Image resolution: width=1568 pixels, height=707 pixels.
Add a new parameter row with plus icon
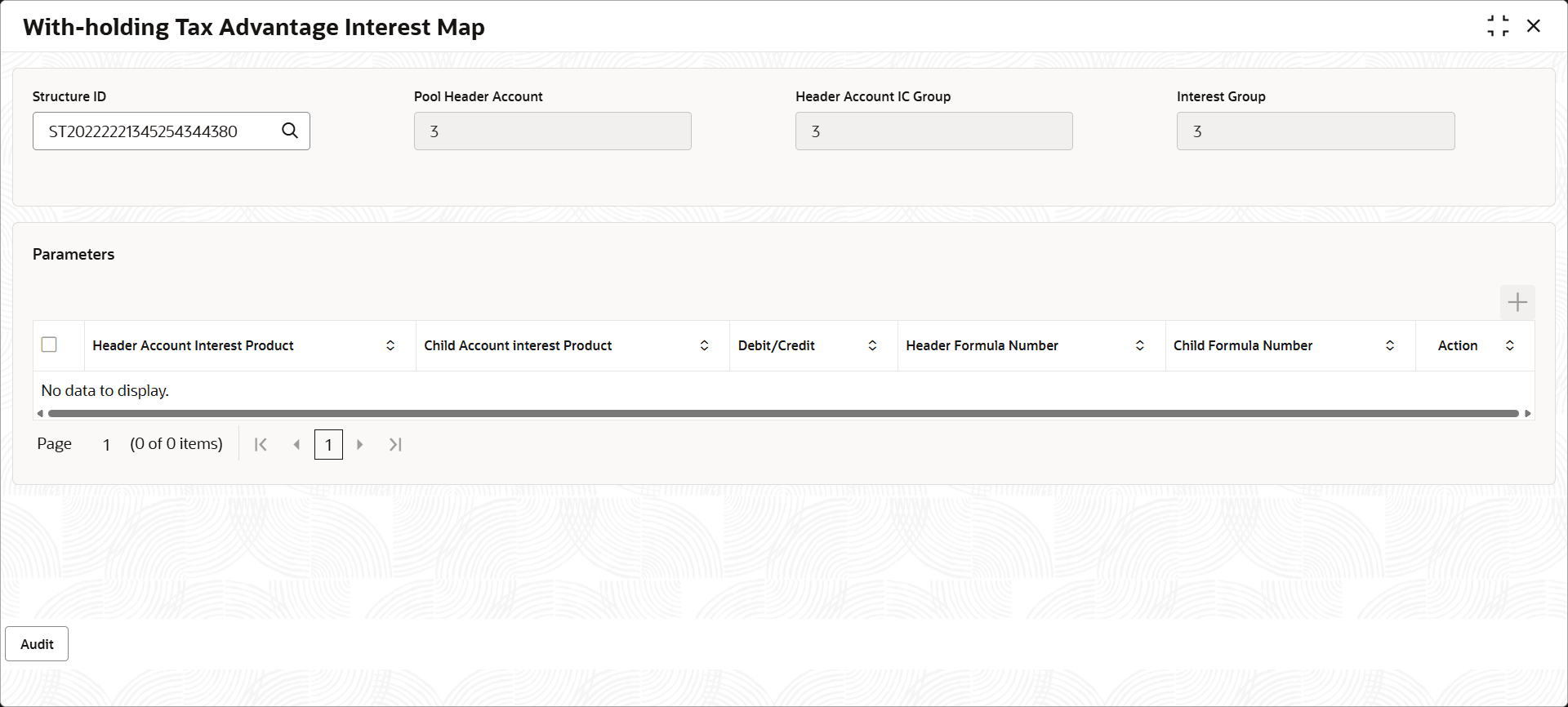[1517, 302]
